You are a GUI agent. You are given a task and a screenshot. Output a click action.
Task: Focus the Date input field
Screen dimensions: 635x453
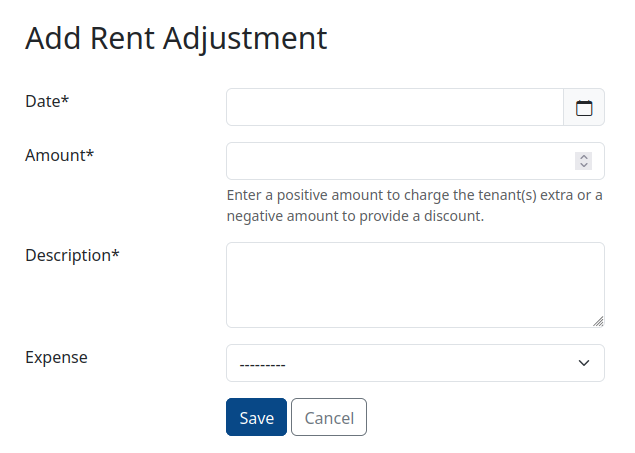tap(395, 107)
